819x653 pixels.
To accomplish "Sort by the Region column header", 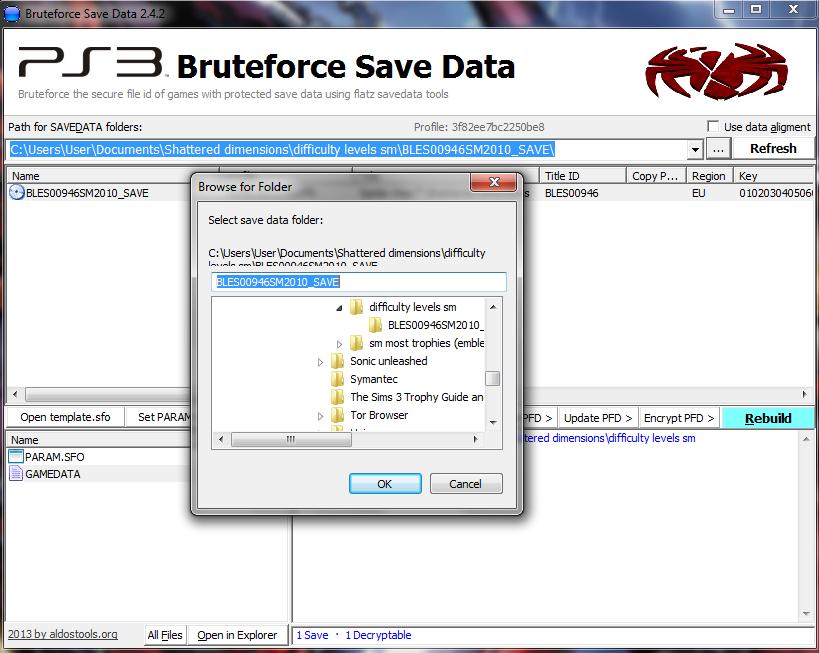I will coord(709,176).
